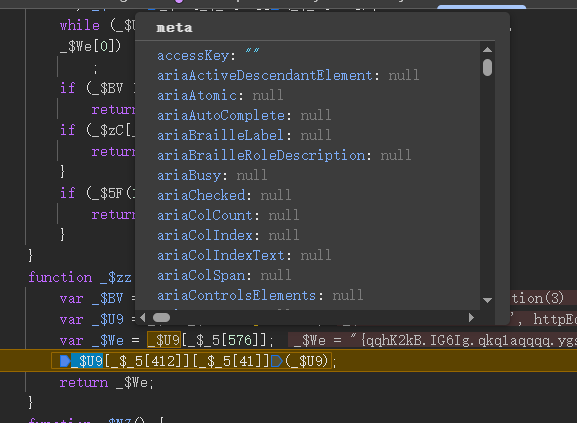Click the if (_$5F condition line
This screenshot has height=423, width=577.
(x=97, y=193)
